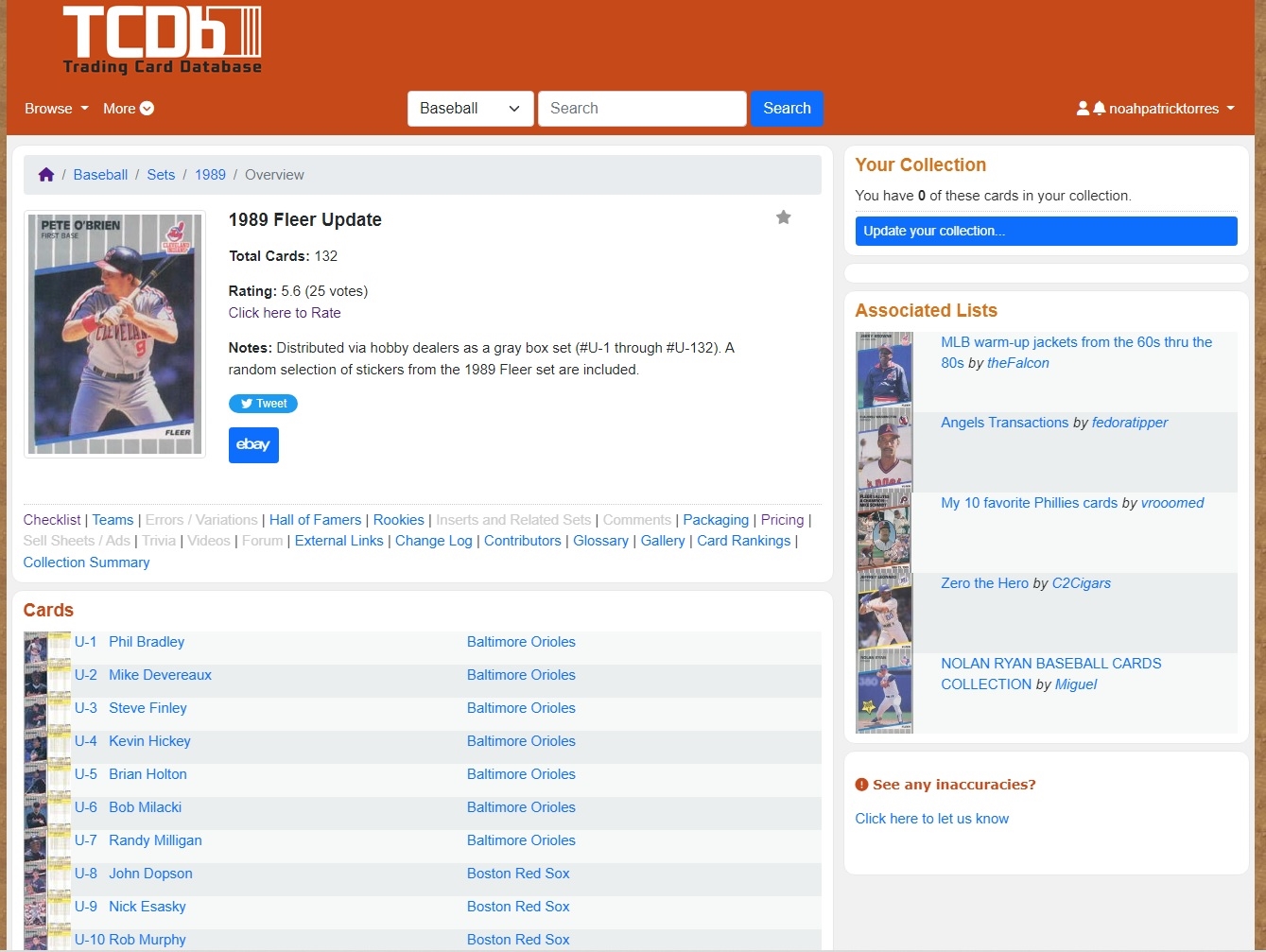Screen dimensions: 1266x952
Task: Open the Pricing link
Action: tap(782, 520)
